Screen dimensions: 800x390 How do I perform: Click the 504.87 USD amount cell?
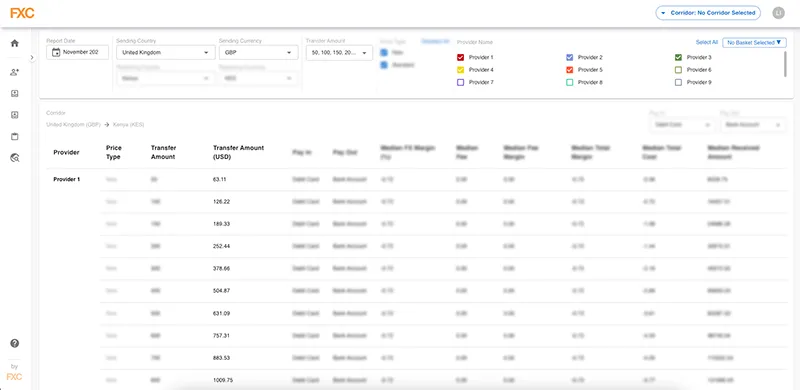click(x=221, y=291)
